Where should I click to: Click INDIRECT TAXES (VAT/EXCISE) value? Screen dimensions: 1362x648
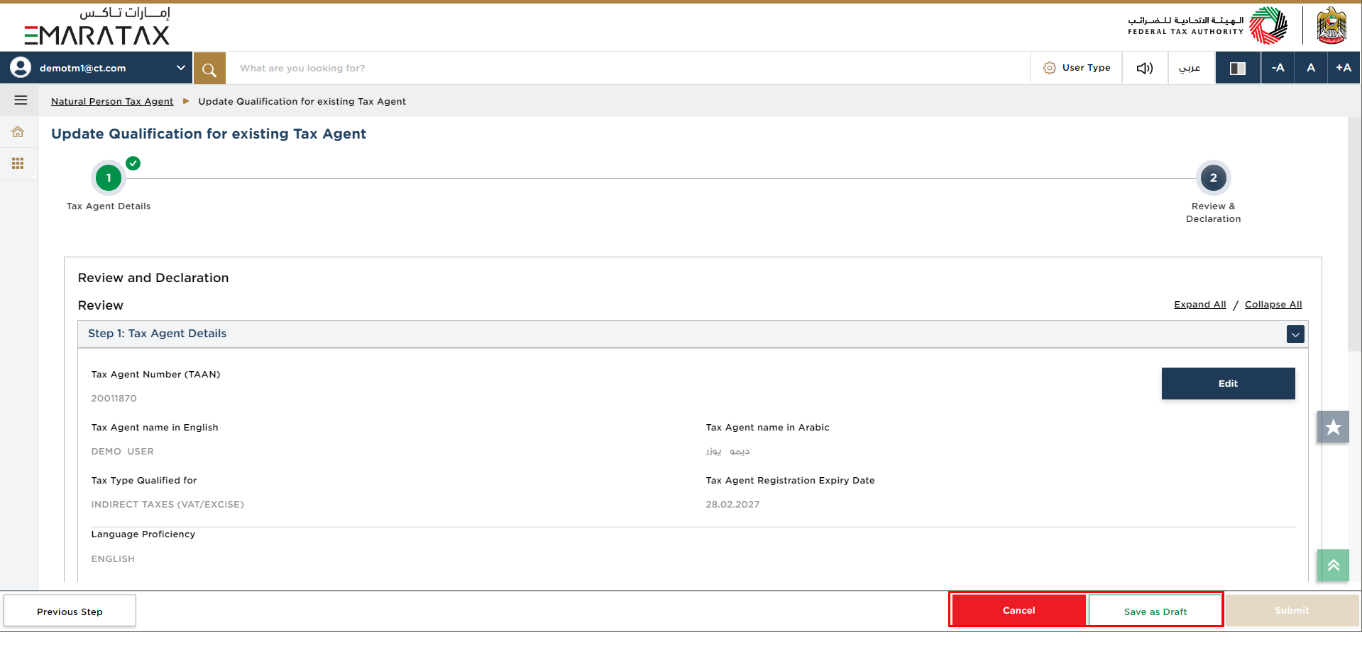tap(167, 504)
